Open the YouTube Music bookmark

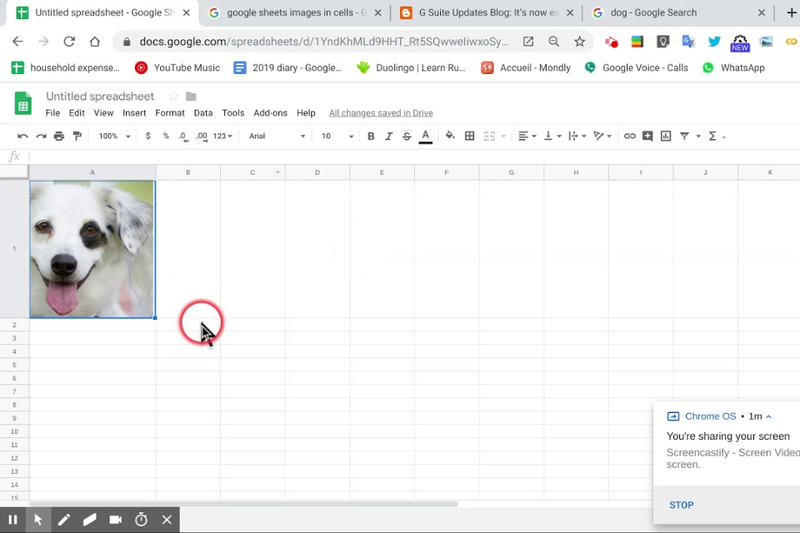(x=177, y=67)
